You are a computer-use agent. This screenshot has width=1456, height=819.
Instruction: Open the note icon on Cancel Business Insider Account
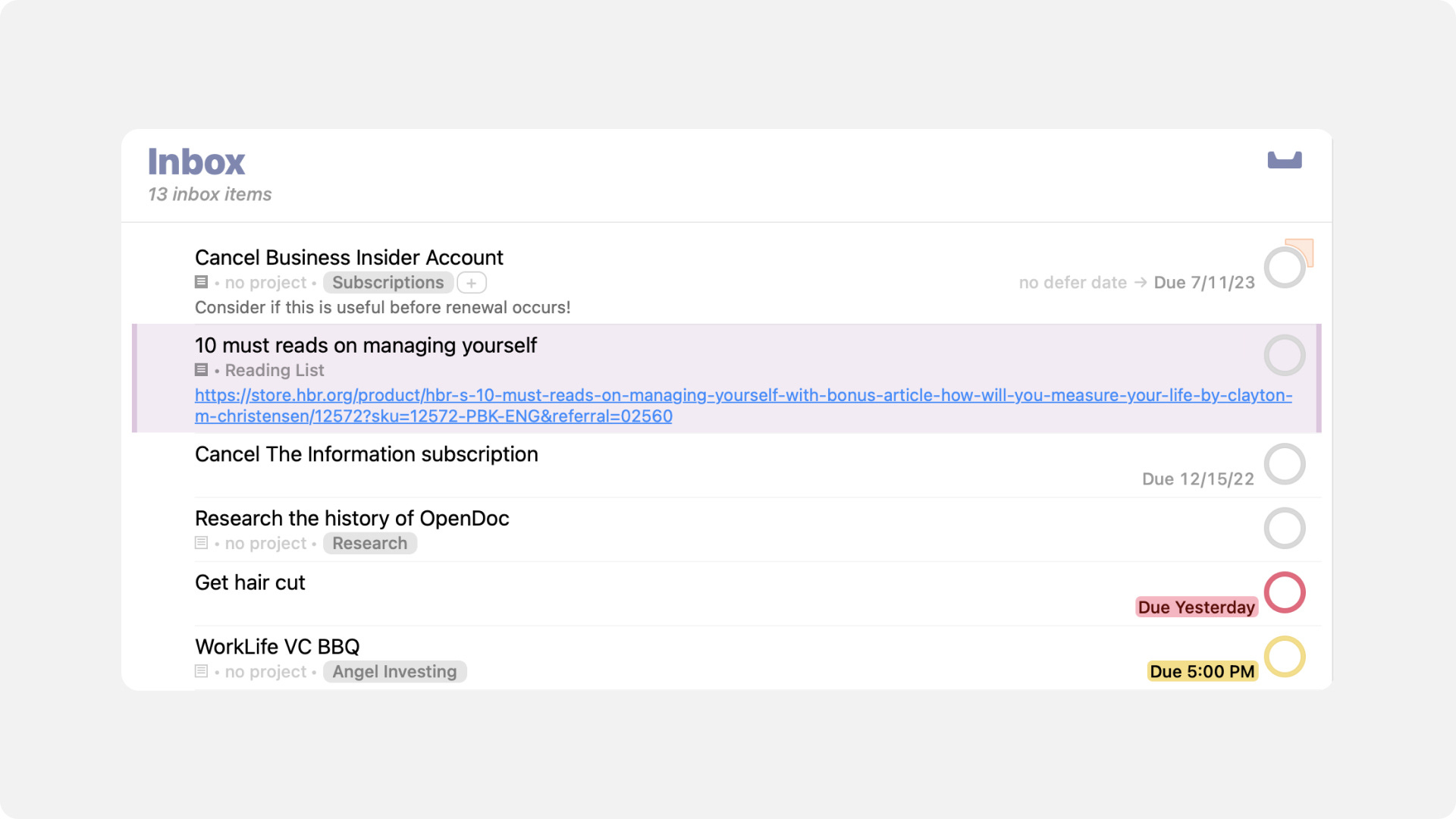point(201,281)
